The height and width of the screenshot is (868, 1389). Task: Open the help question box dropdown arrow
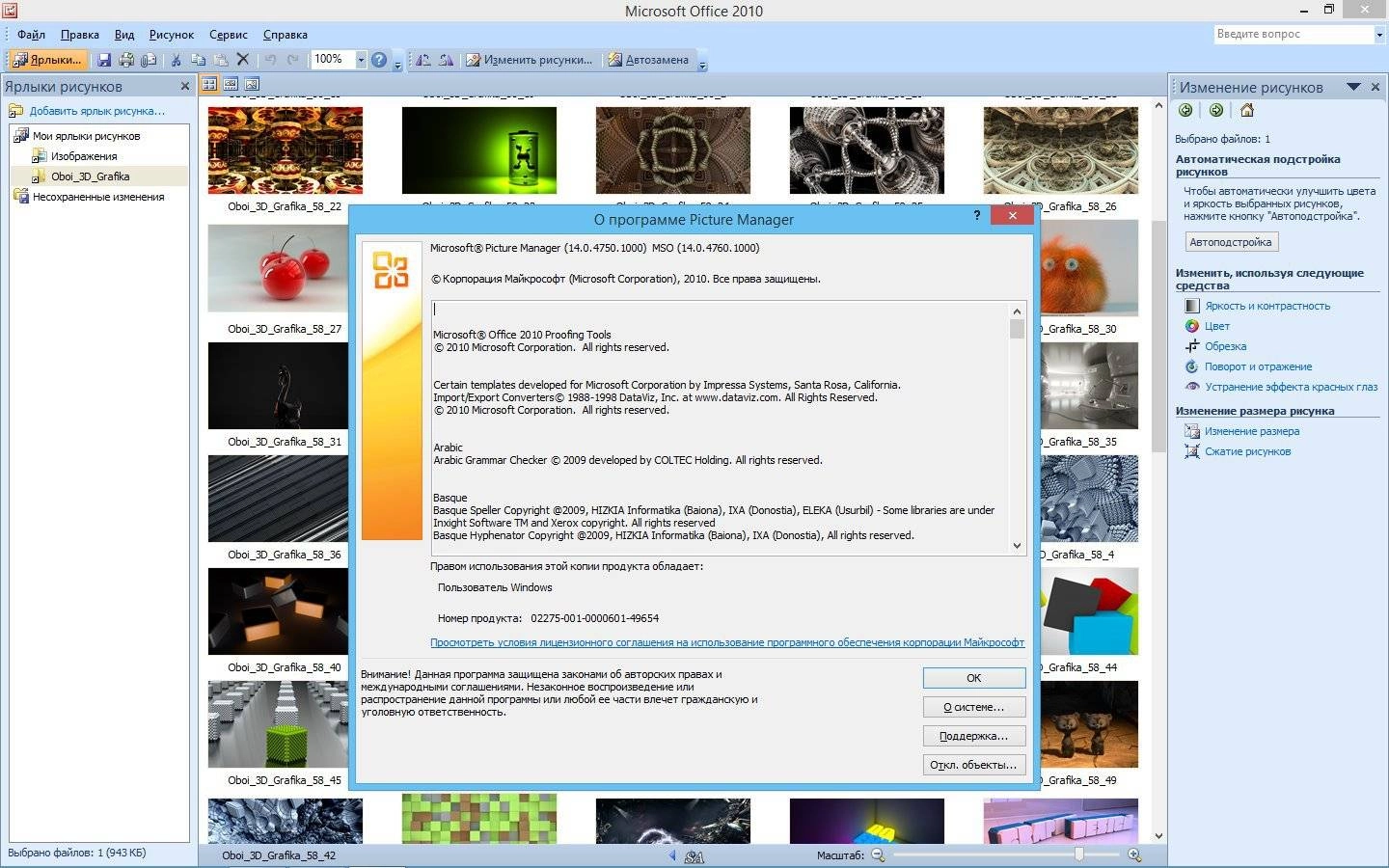1379,34
